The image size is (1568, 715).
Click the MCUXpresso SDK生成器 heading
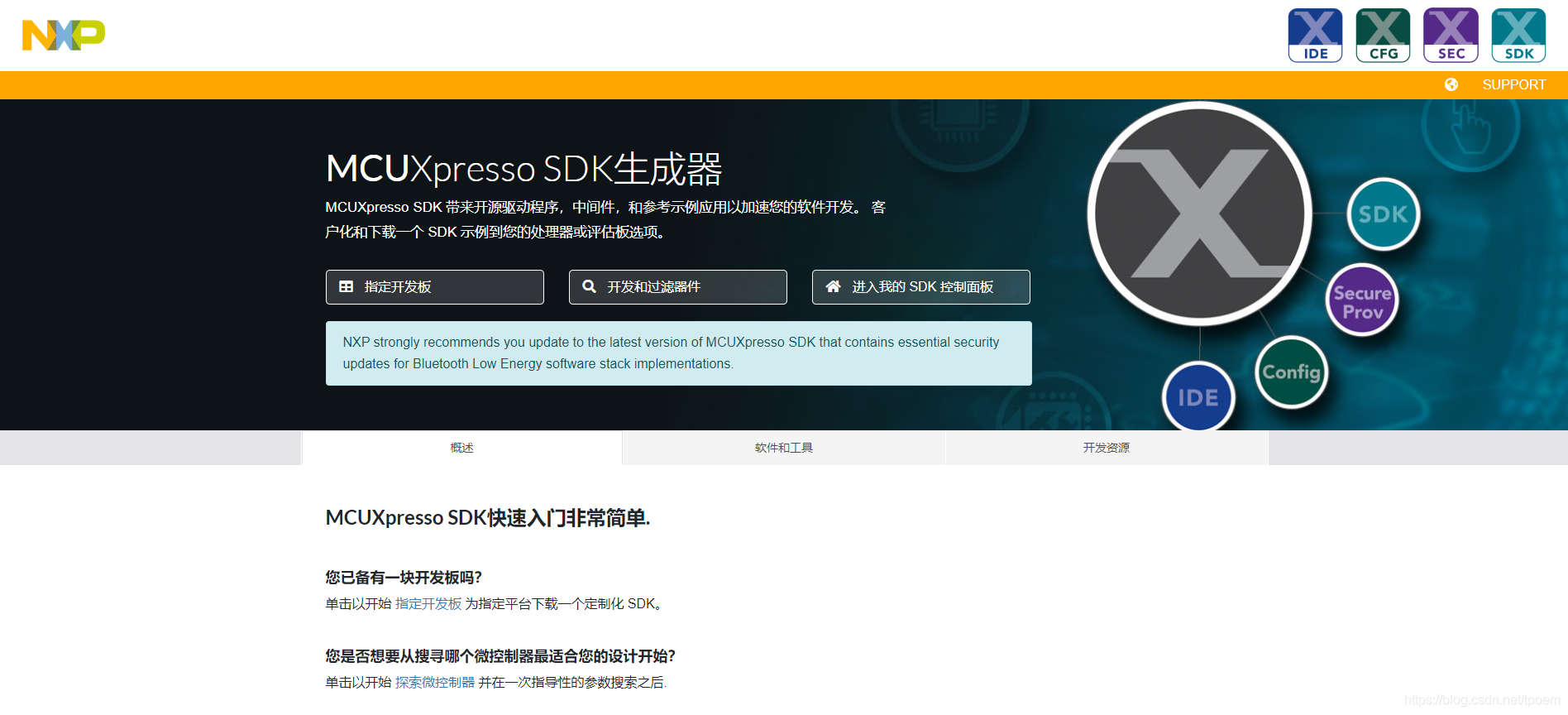coord(523,169)
